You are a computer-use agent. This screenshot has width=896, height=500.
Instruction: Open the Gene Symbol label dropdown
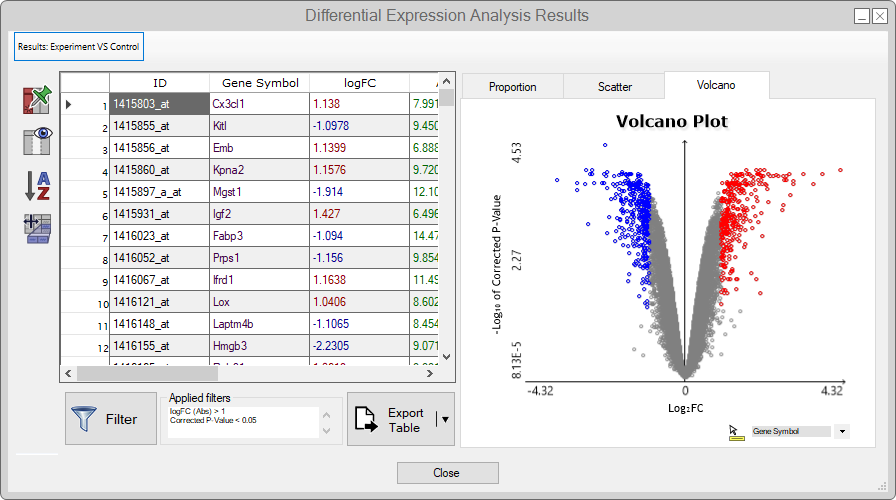[842, 431]
